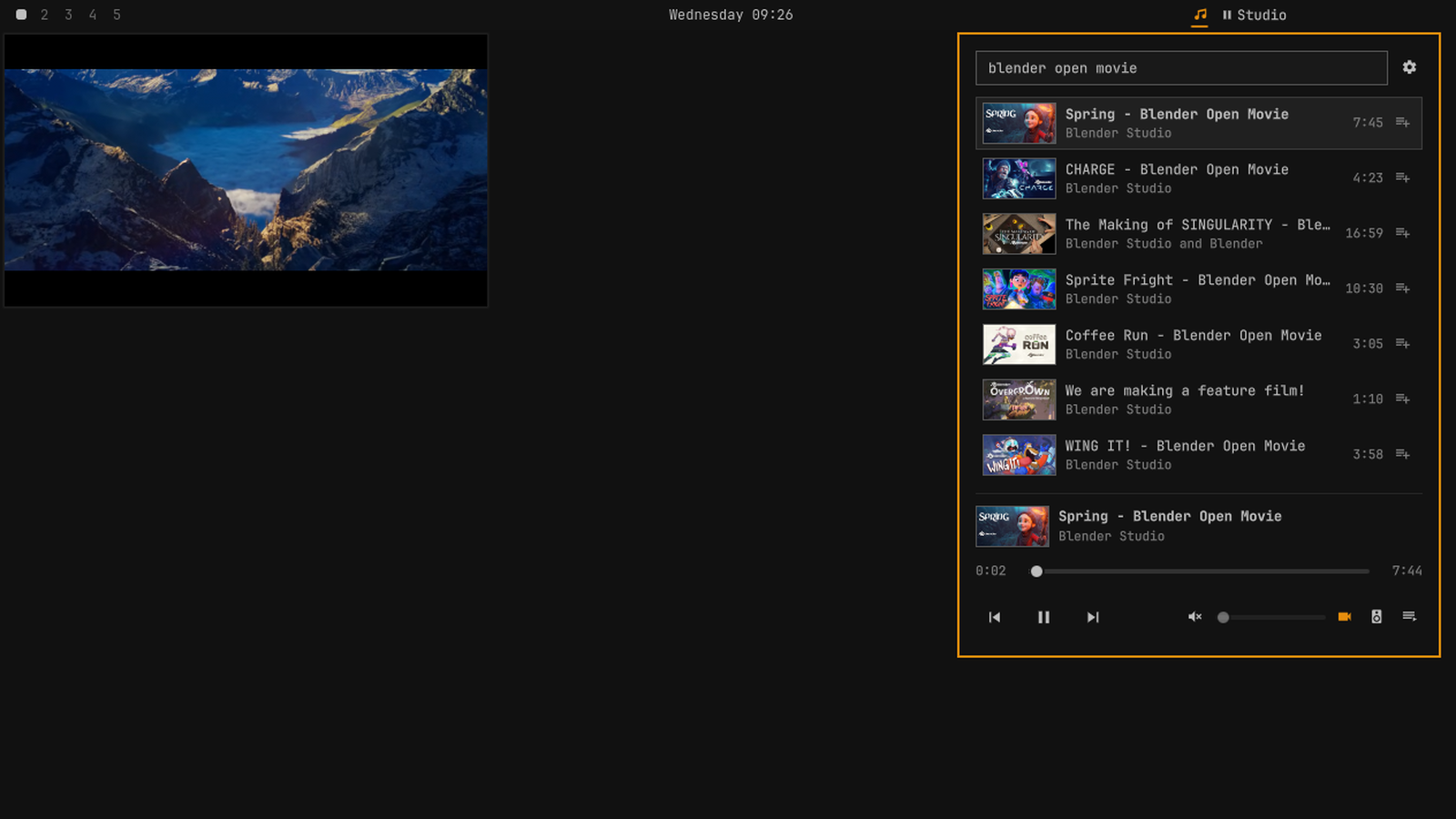Add The Making of SINGULARITY to queue
The image size is (1456, 819).
click(1402, 234)
